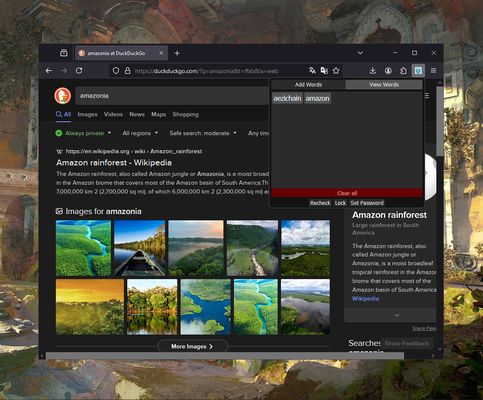The height and width of the screenshot is (400, 483).
Task: Open the blue river islands thumbnail
Action: (205, 307)
